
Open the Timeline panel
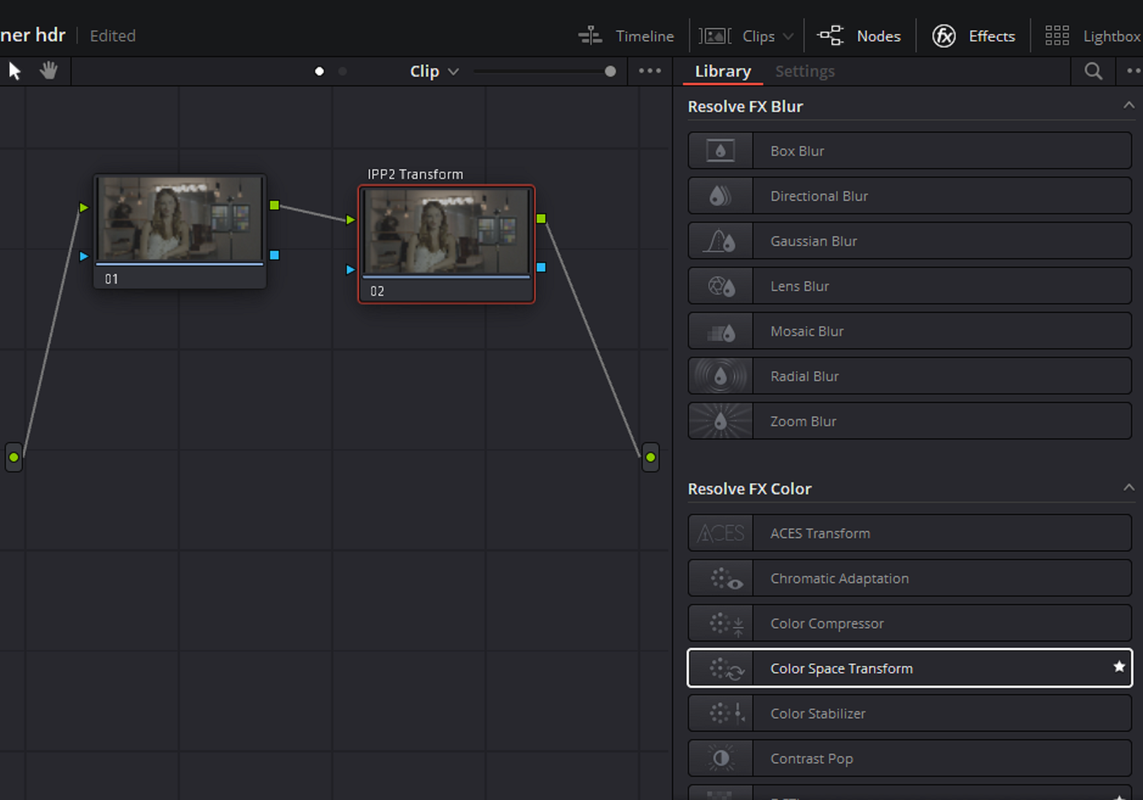(626, 36)
